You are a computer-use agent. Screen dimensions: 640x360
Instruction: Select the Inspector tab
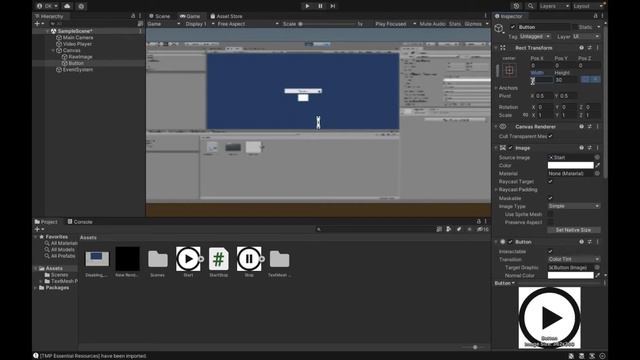click(x=509, y=16)
